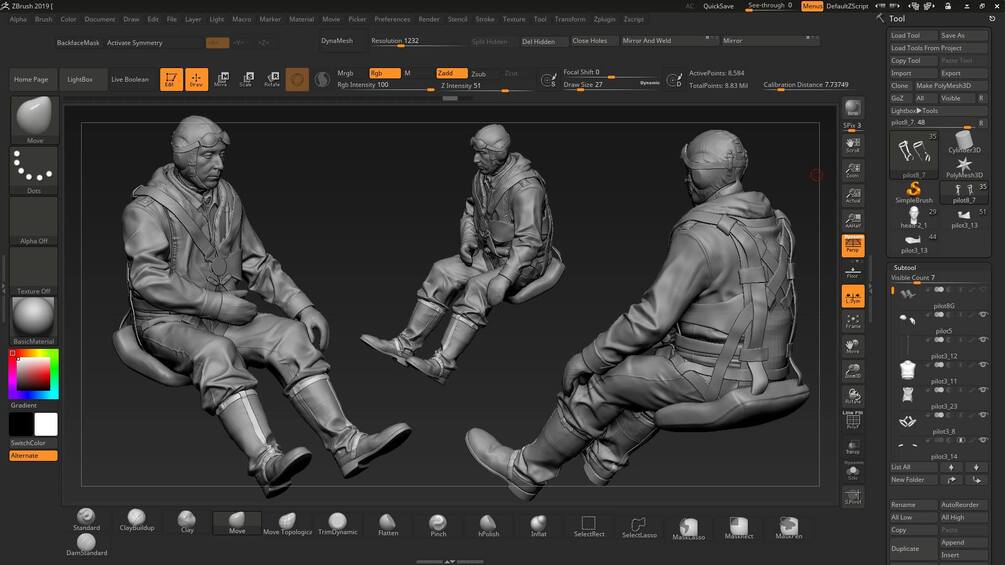Open the Zplugin menu
Screen dimensions: 1005x565
(x=604, y=19)
